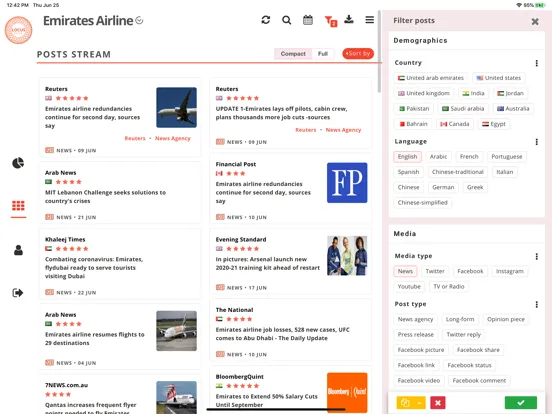Click the Wi-Fi status icon
Screen dimensions: 552x414
pyautogui.click(x=519, y=5)
